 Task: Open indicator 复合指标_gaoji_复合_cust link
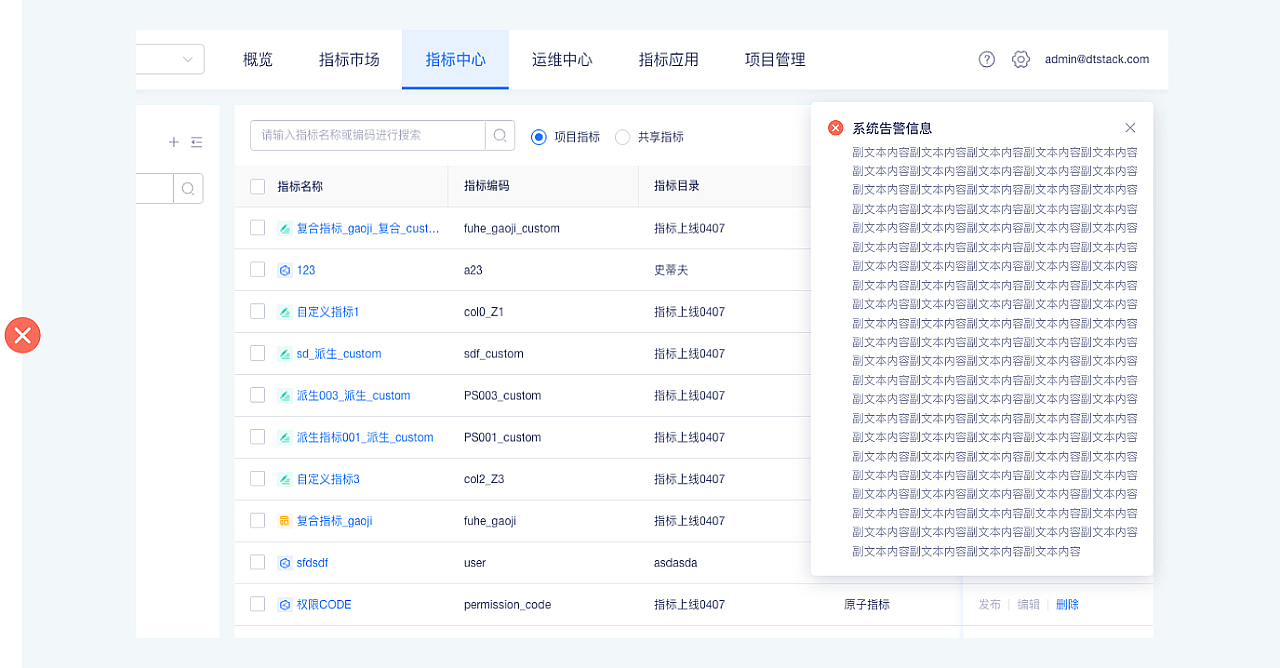368,228
